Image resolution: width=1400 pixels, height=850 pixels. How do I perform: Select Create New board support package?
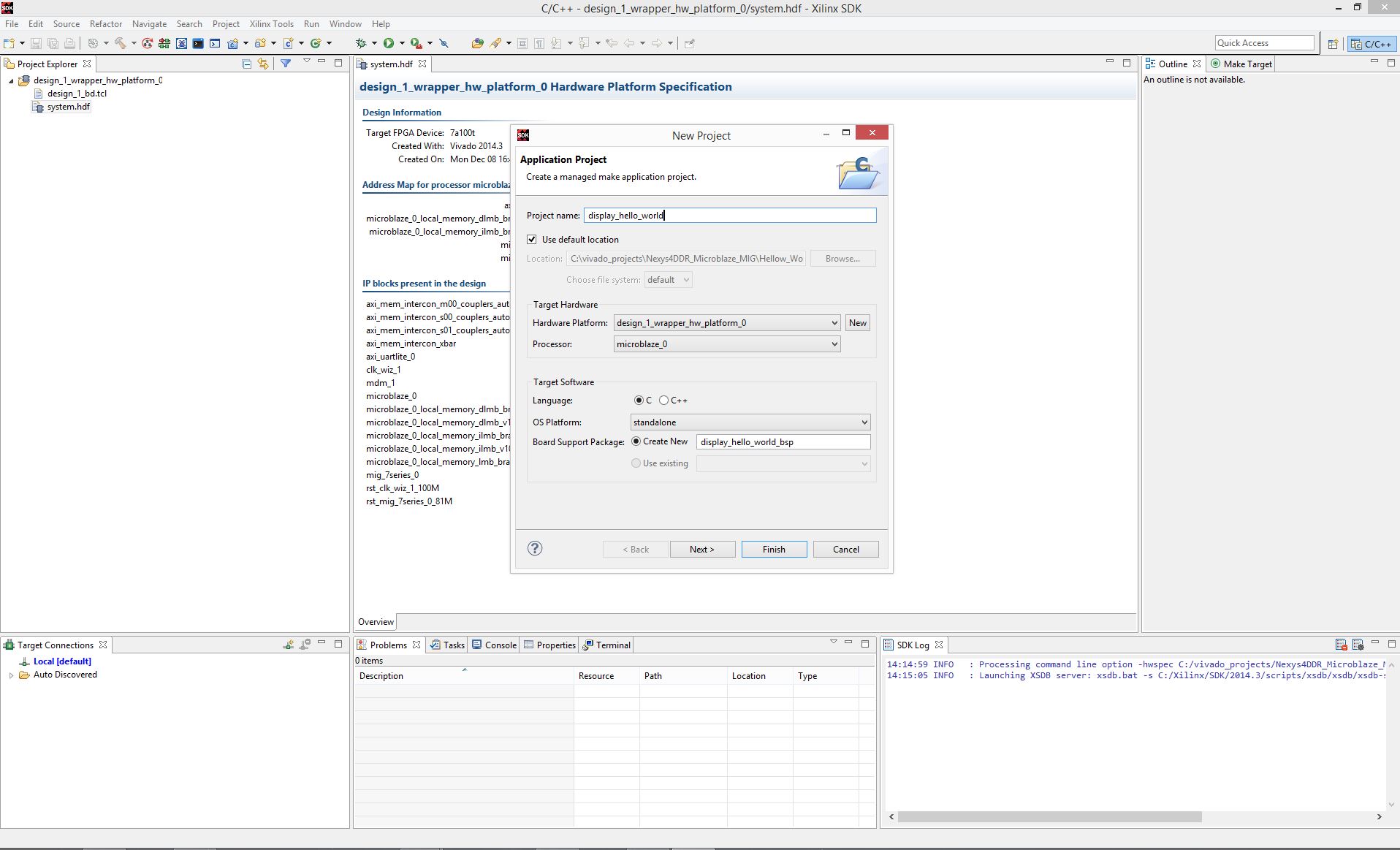click(636, 441)
